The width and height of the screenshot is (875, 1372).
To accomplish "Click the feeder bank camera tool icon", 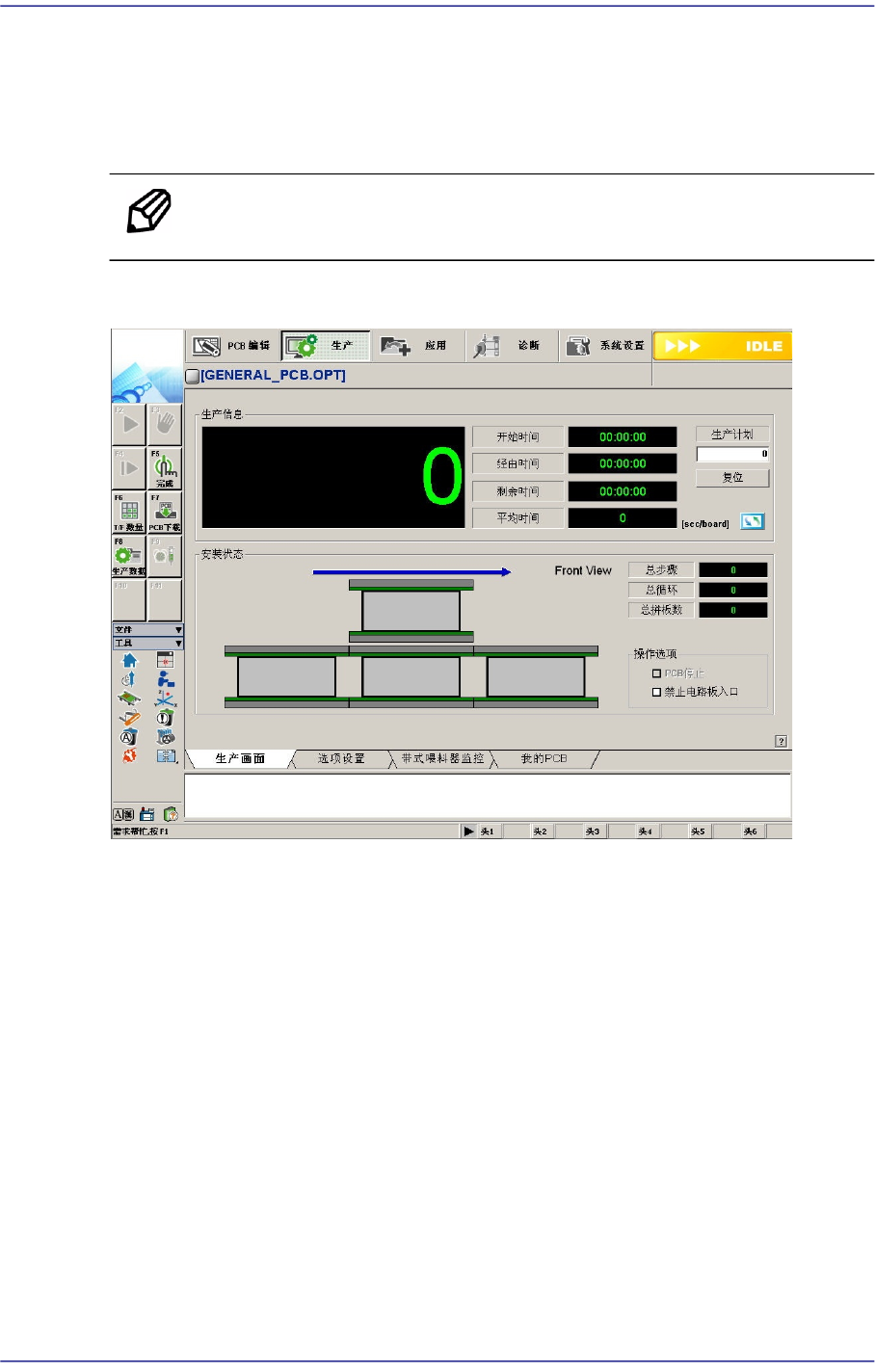I will (166, 737).
